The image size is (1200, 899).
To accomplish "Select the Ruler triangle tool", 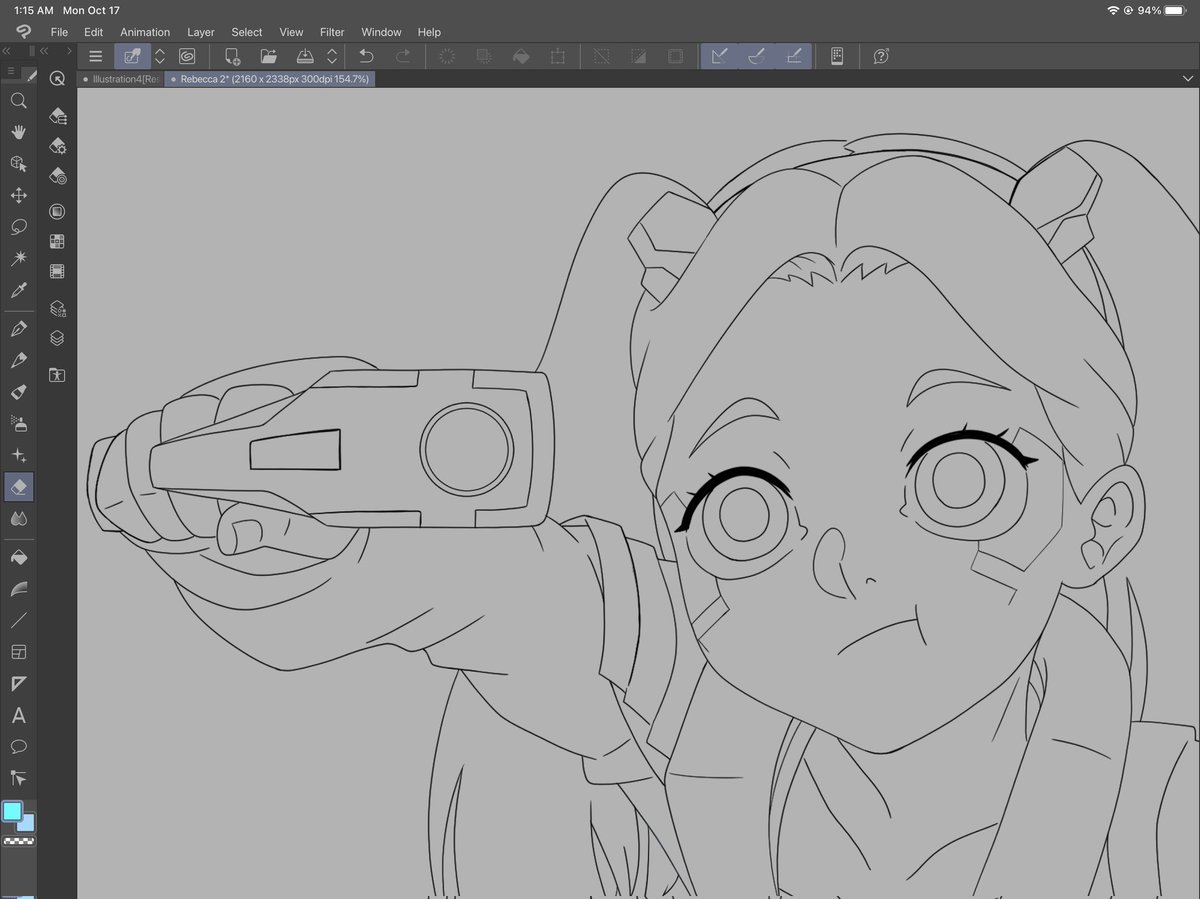I will tap(18, 684).
